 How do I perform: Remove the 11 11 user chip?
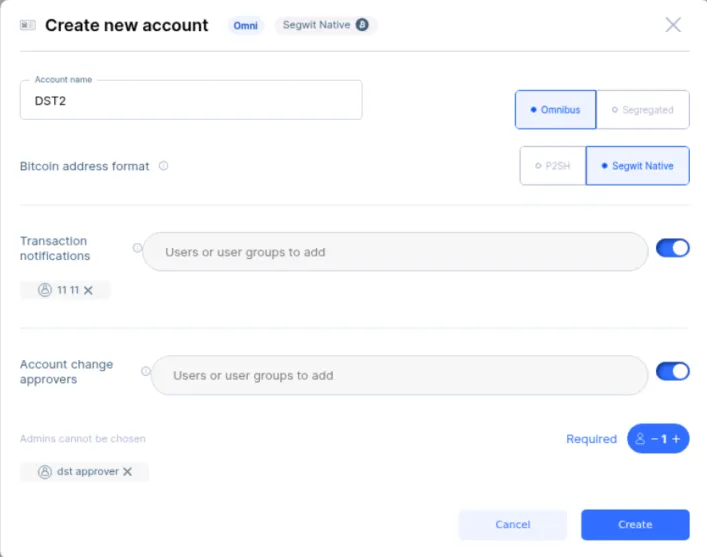pos(88,290)
